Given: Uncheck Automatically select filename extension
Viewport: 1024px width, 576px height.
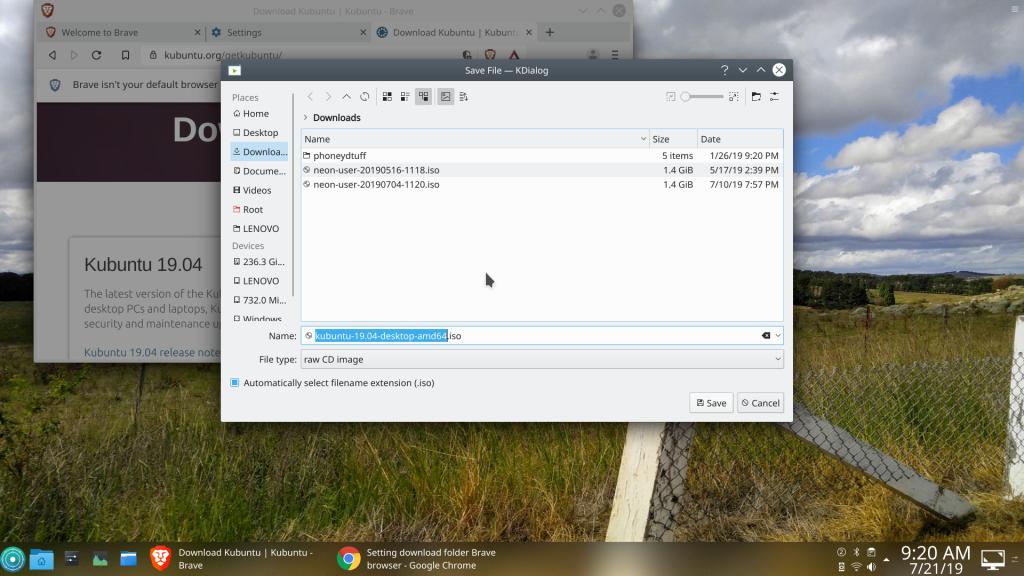Looking at the screenshot, I should pyautogui.click(x=235, y=383).
